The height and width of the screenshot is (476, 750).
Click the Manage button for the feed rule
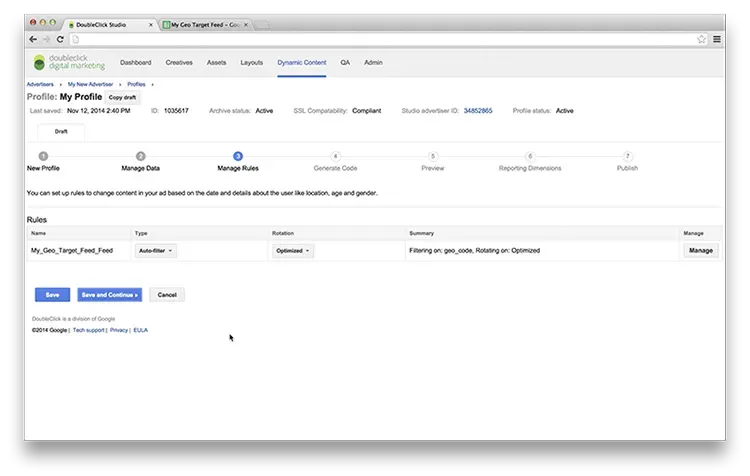tap(700, 251)
